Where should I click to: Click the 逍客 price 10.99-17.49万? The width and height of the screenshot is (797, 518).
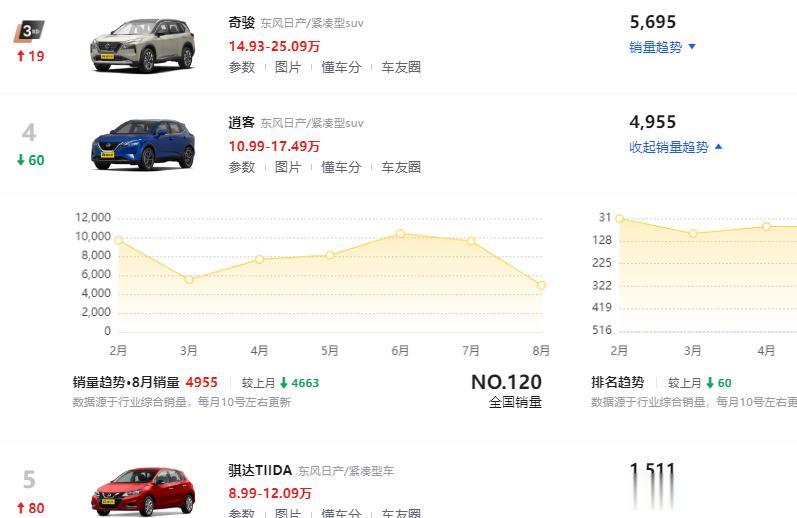[274, 146]
